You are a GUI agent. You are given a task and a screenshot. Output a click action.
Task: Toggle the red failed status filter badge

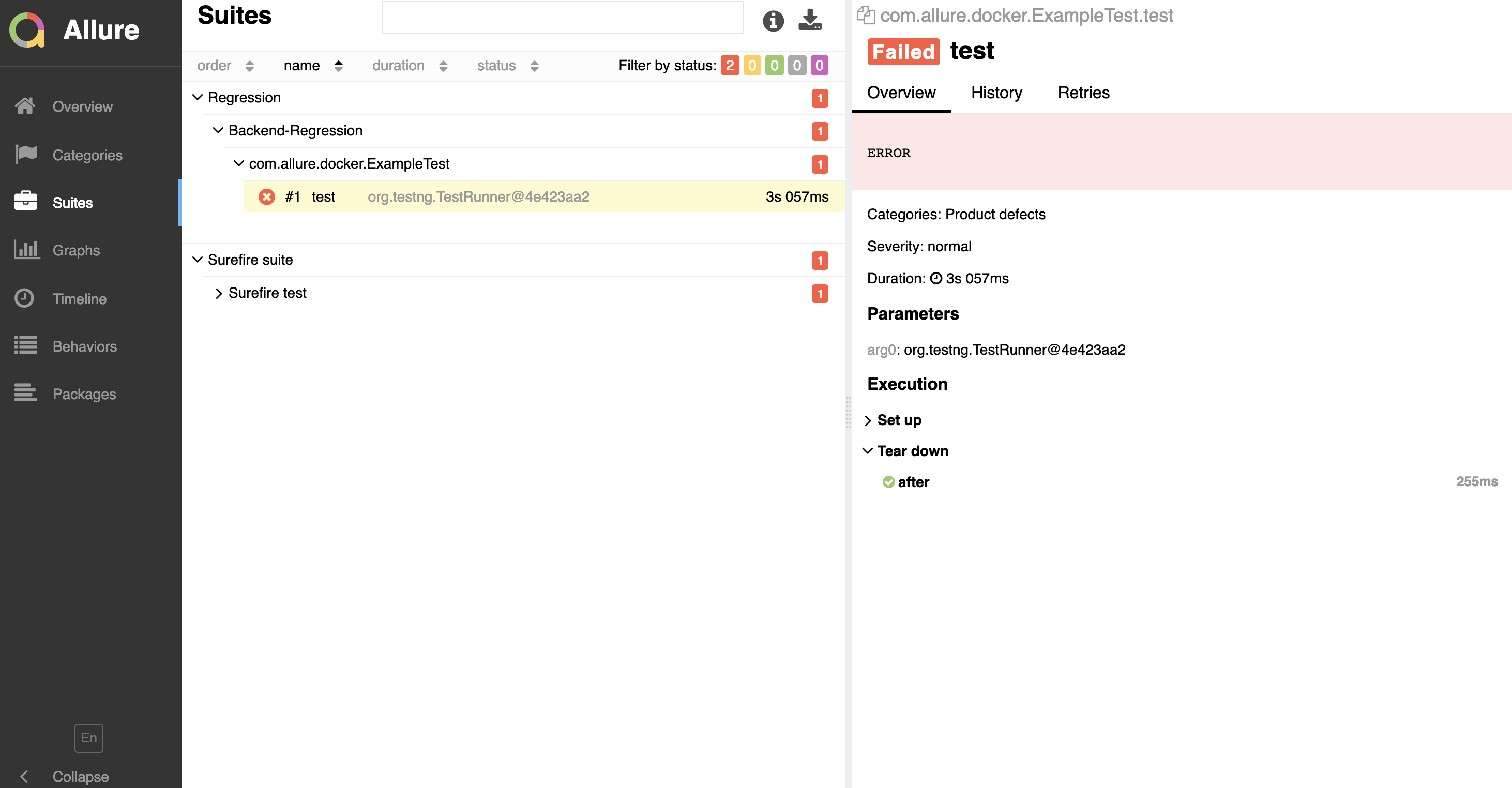point(730,66)
